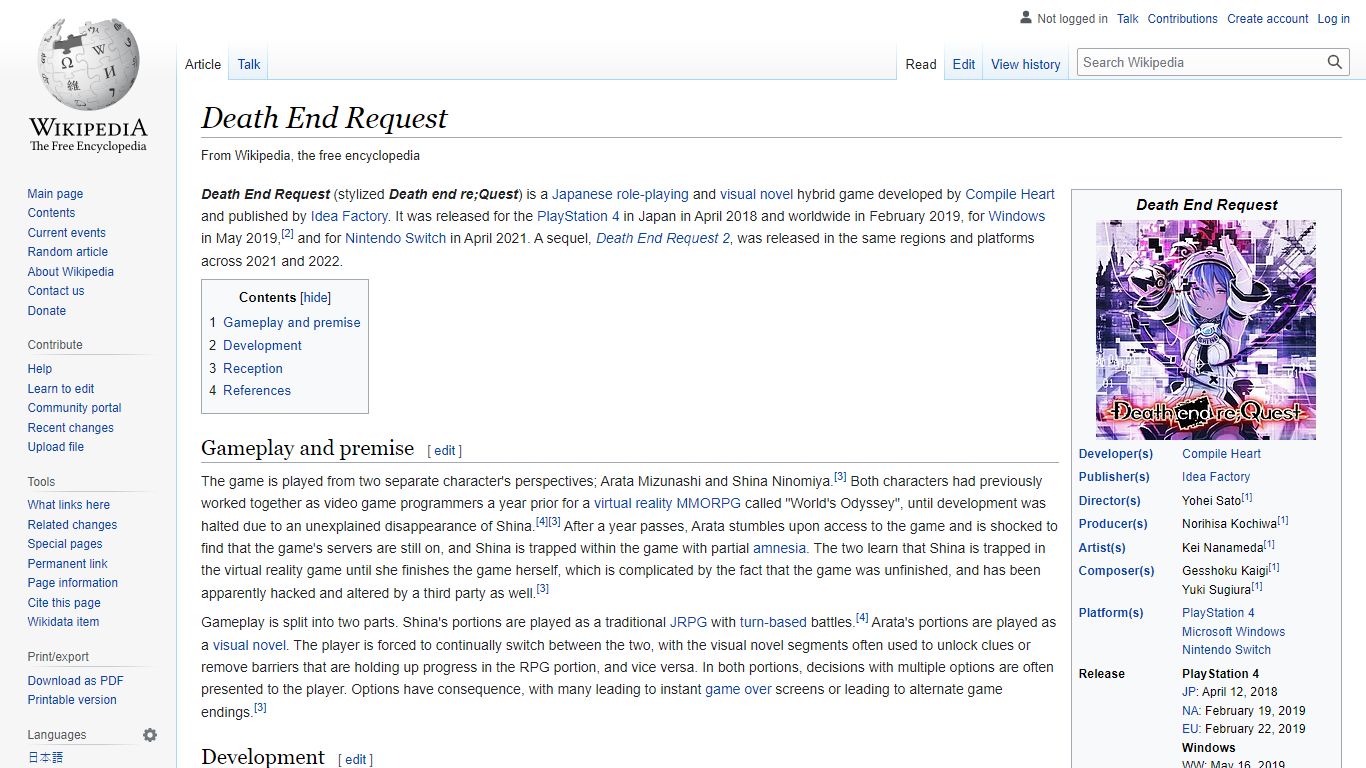Select the Article tab
Image resolution: width=1366 pixels, height=768 pixels.
point(203,64)
